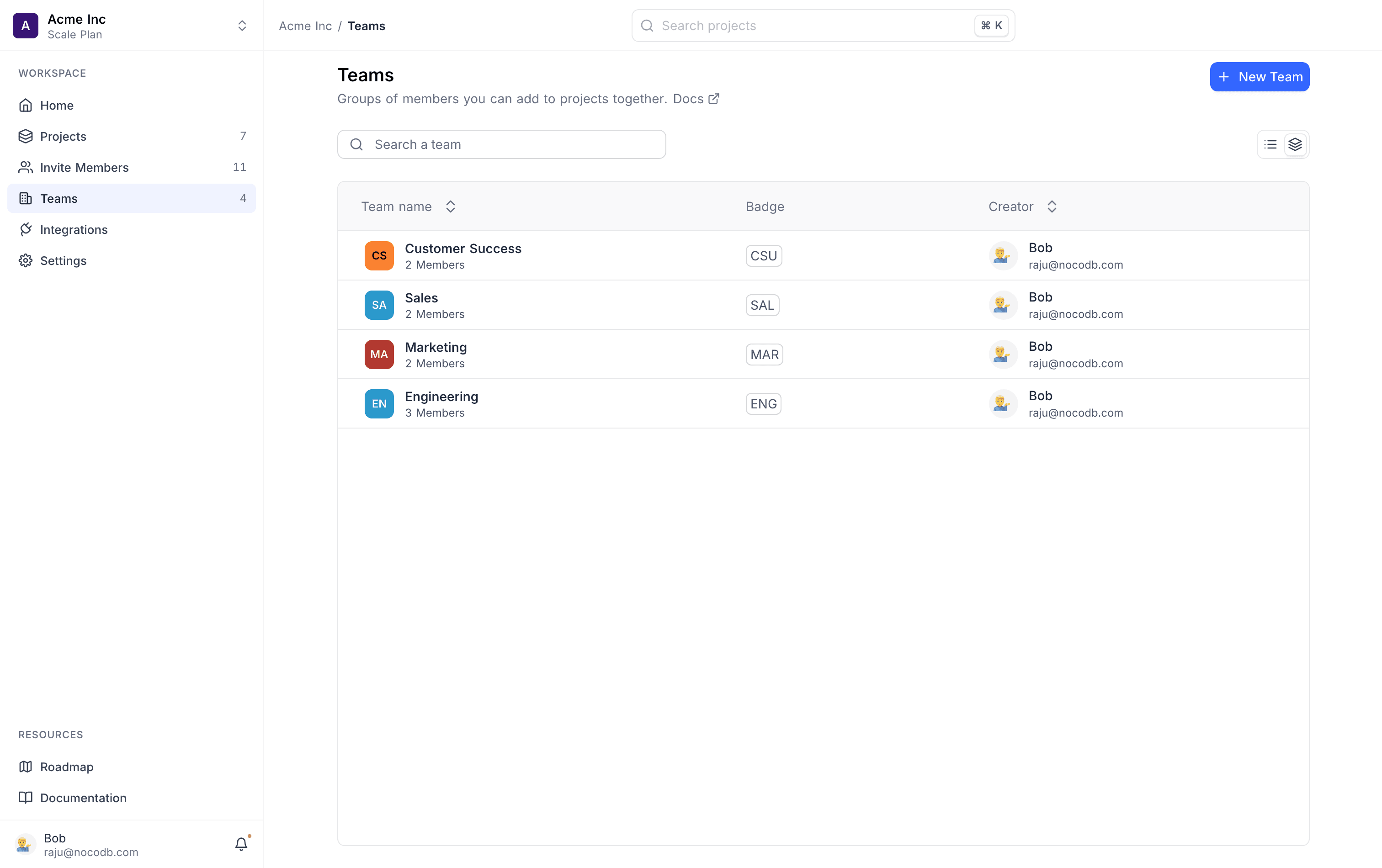The width and height of the screenshot is (1382, 868).
Task: Click 3 Members under Engineering
Action: point(435,413)
